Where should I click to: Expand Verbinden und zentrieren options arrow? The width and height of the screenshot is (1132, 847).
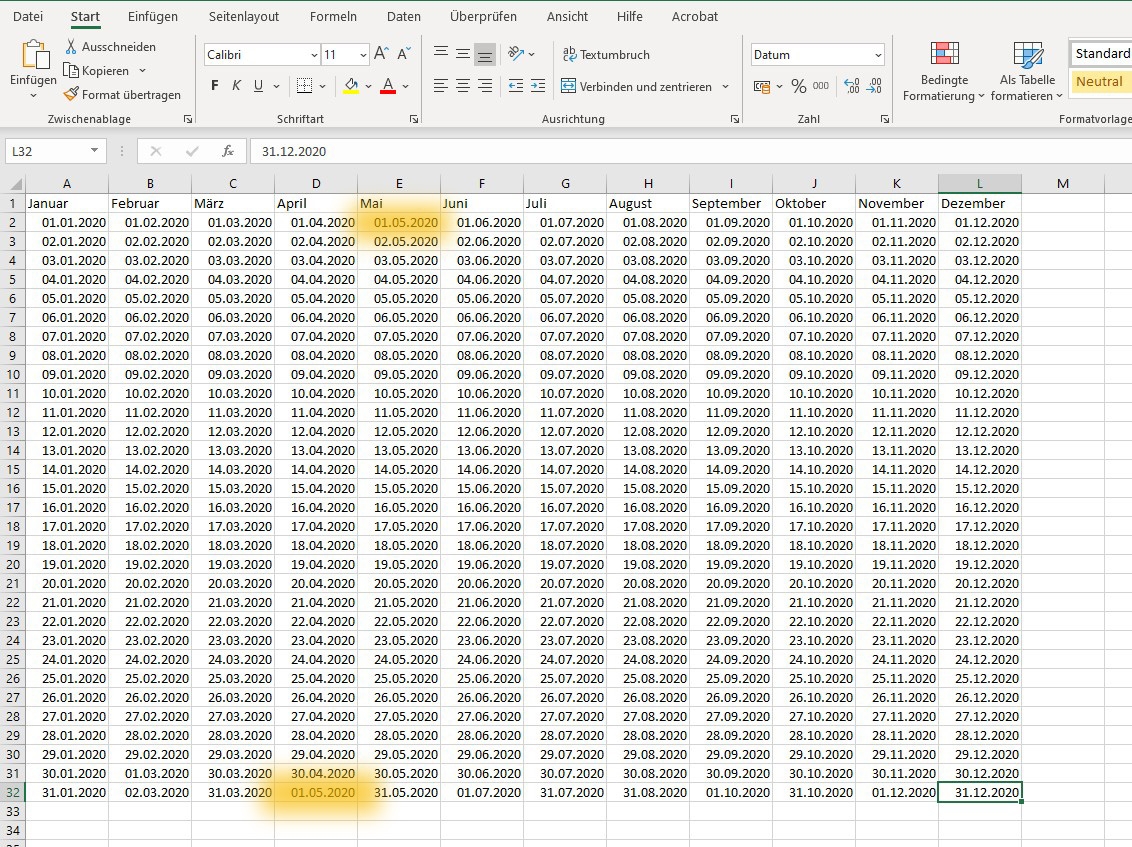(x=725, y=86)
